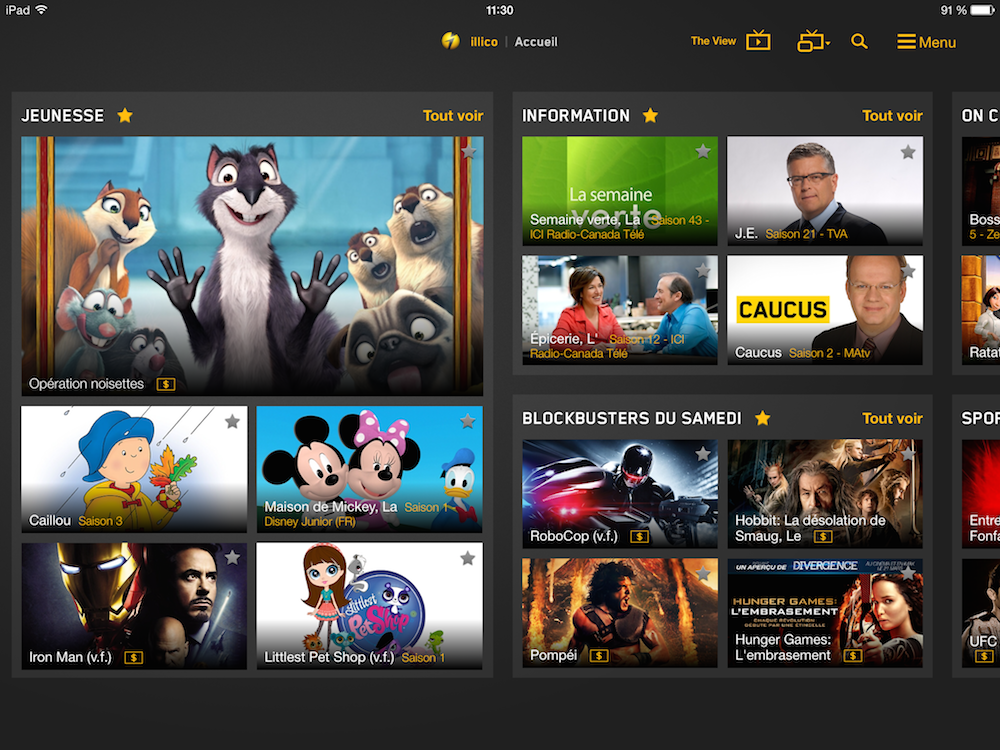Expand the TV device selector dropdown
Viewport: 1000px width, 750px height.
813,41
